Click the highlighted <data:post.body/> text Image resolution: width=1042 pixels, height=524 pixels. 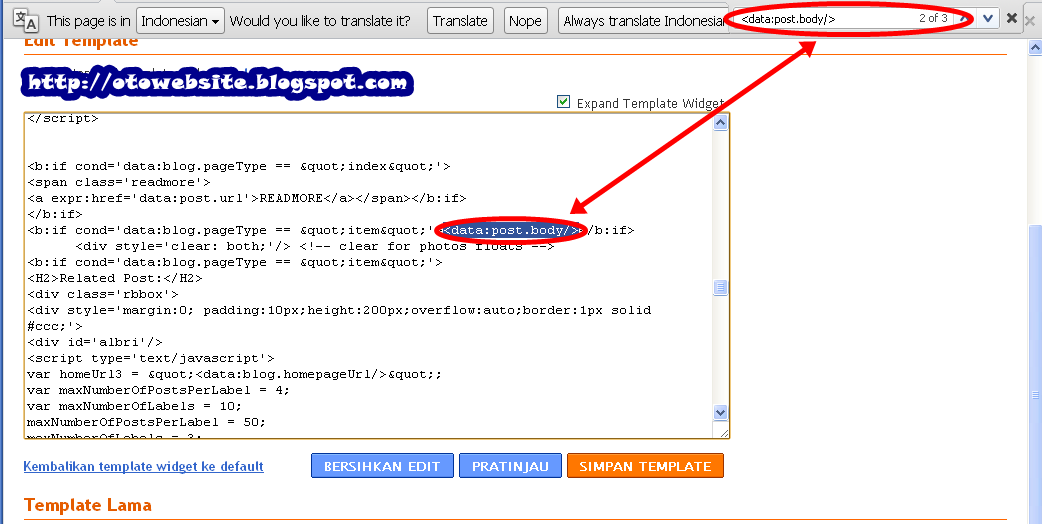(x=513, y=230)
